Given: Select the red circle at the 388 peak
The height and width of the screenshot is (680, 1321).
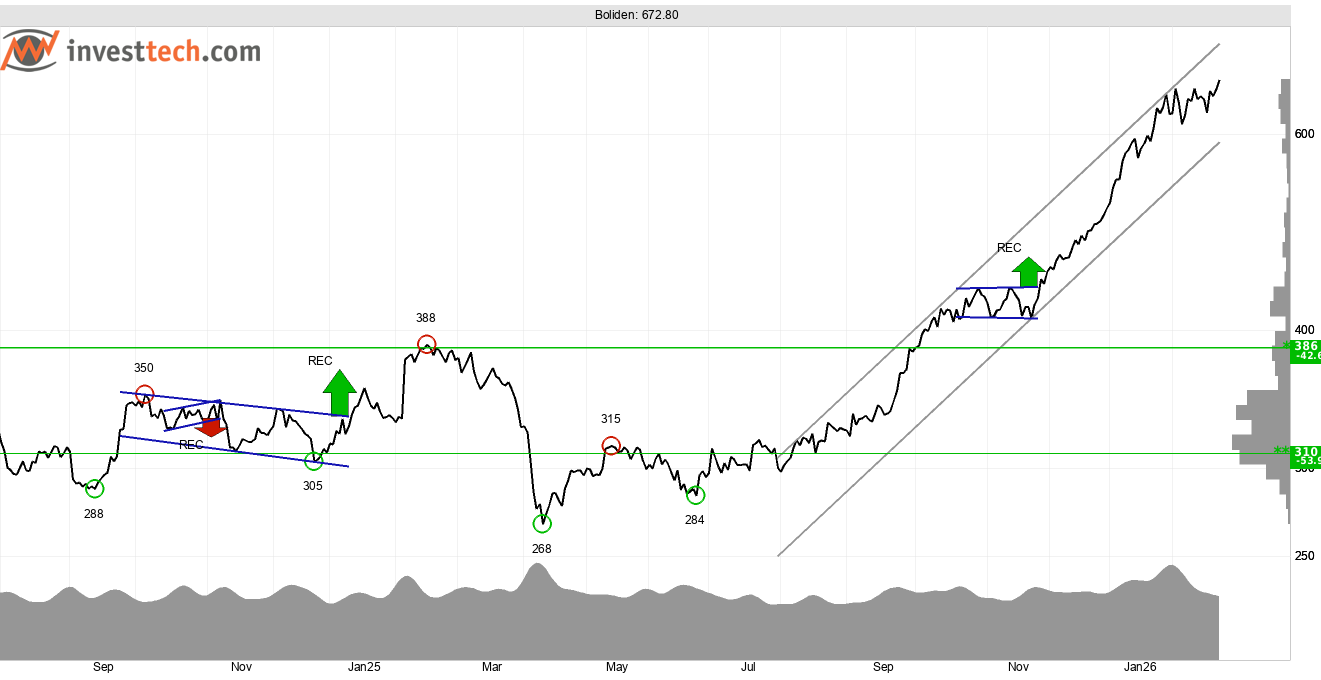Looking at the screenshot, I should [427, 345].
